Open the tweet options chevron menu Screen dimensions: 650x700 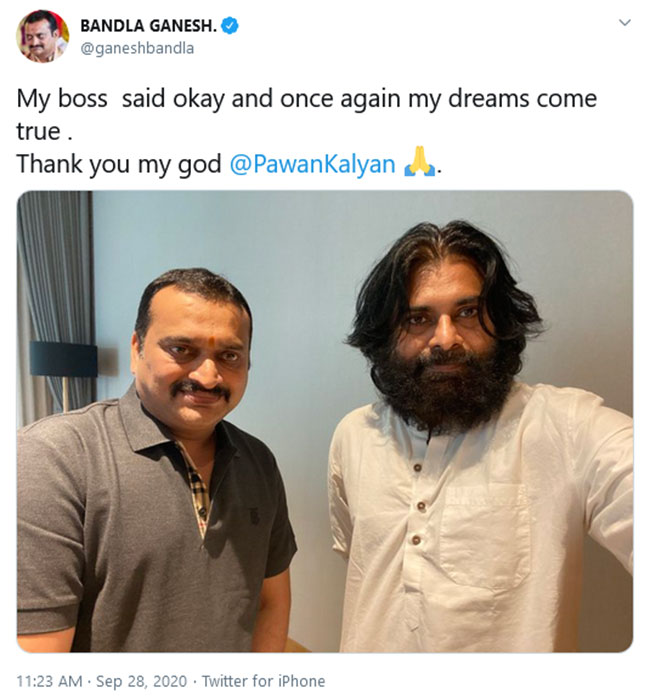point(625,22)
